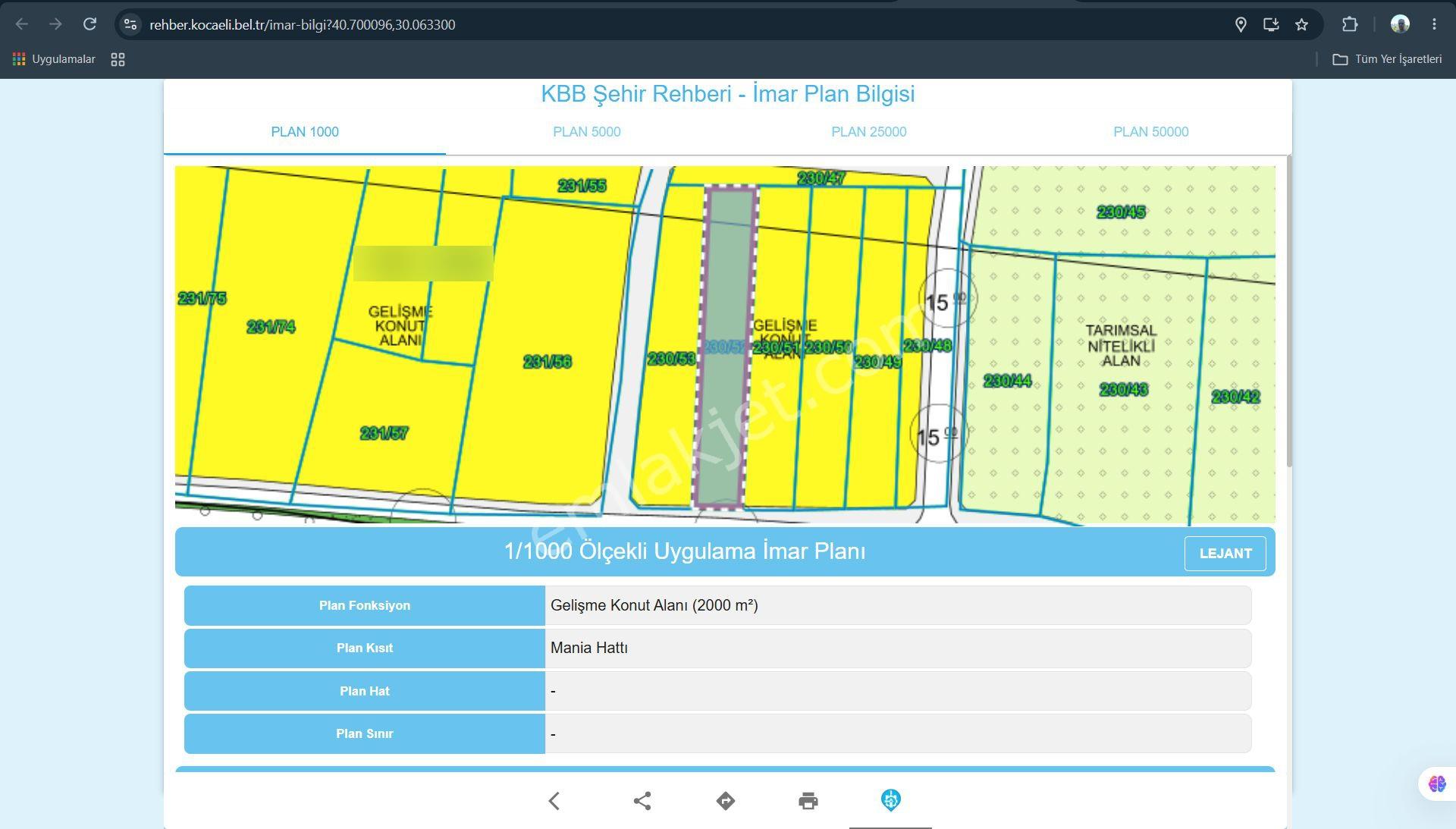
Task: Reload the page with refresh icon
Action: pos(89,24)
